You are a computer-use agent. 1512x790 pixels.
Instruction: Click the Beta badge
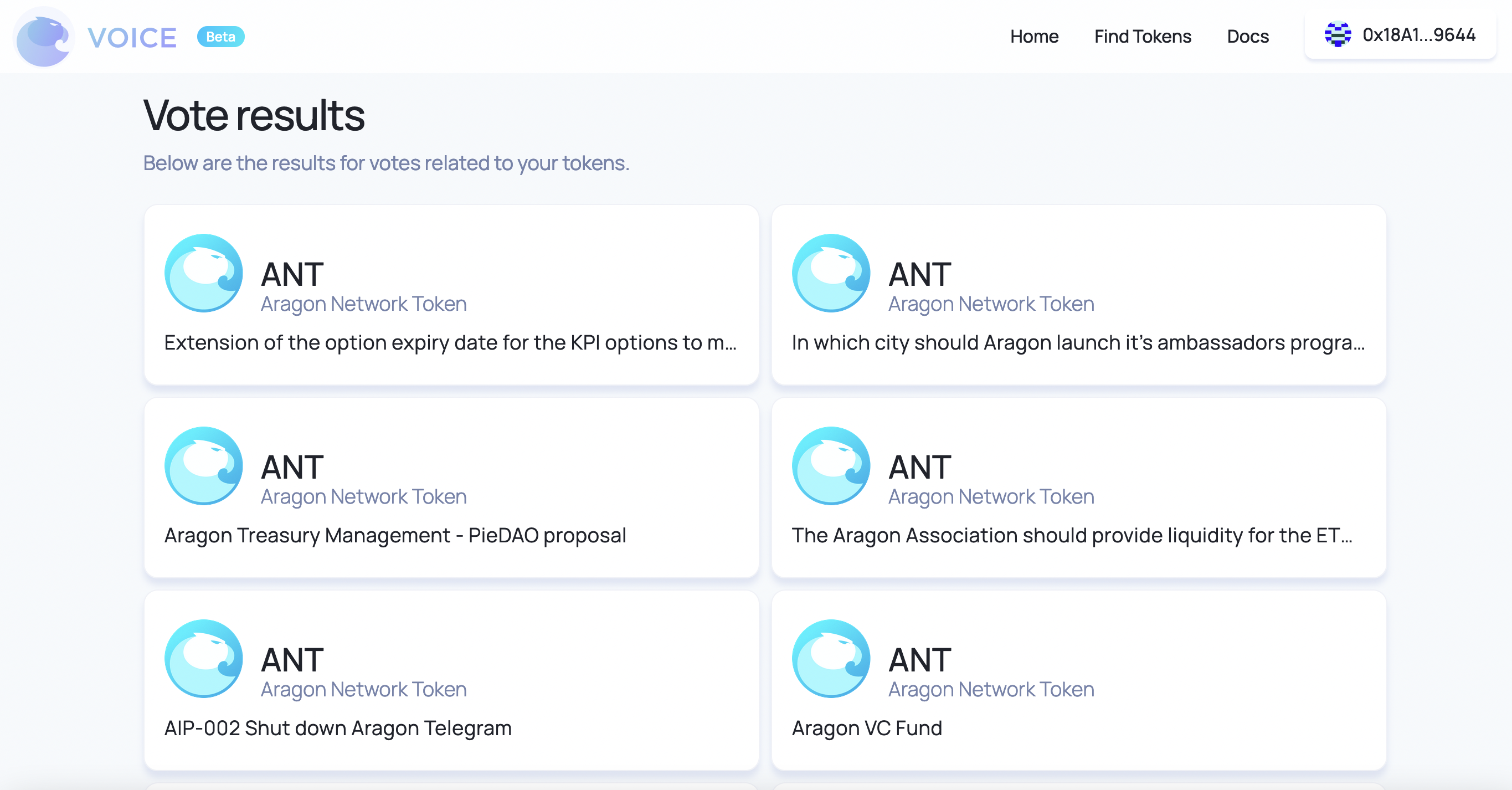pos(220,37)
